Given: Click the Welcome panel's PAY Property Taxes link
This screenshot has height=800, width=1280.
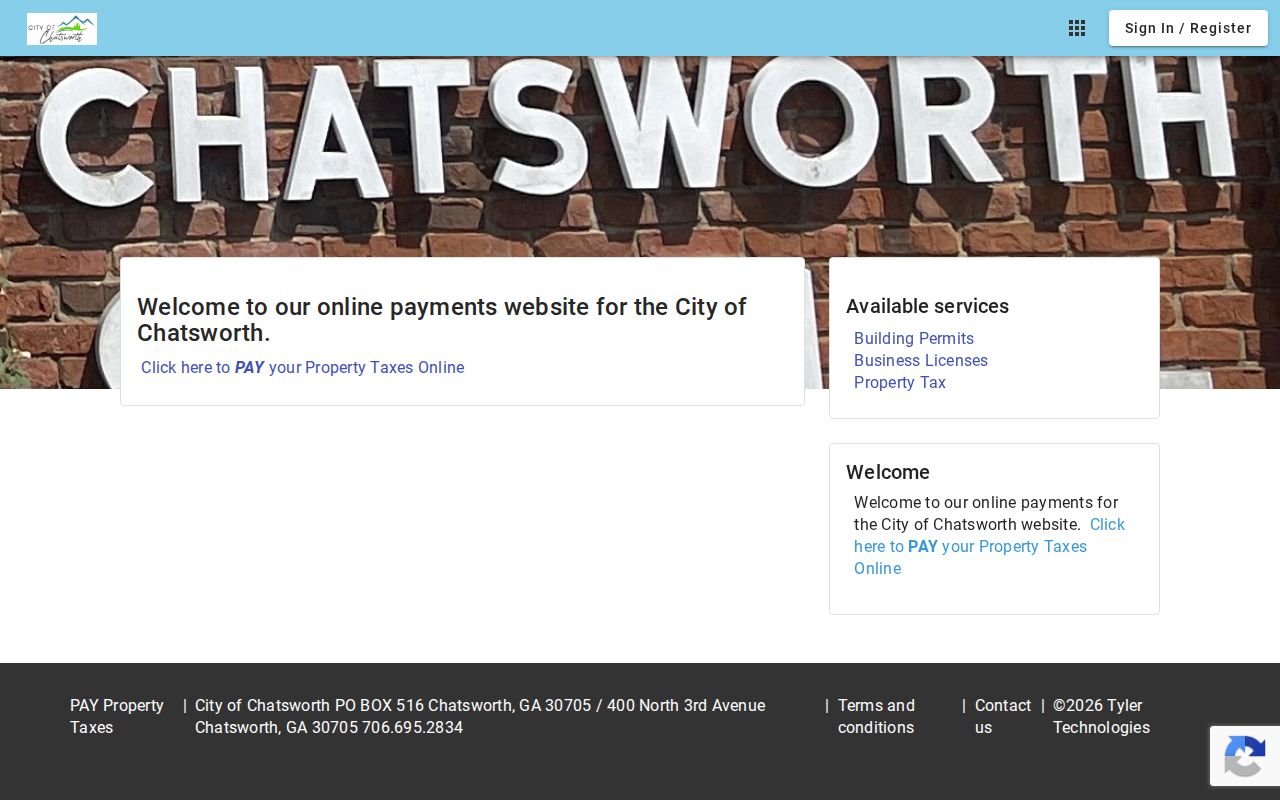Looking at the screenshot, I should [x=989, y=546].
